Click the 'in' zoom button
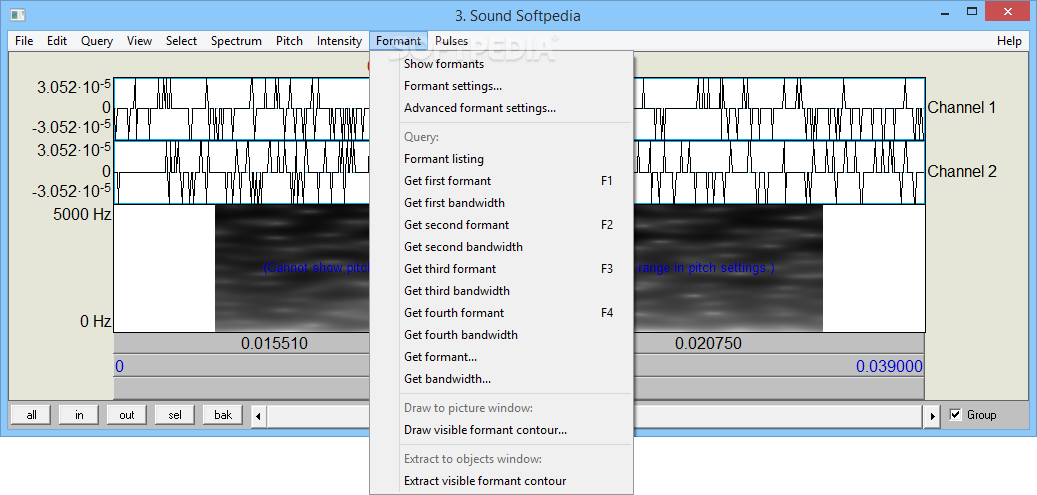Viewport: 1037px width, 495px height. tap(79, 415)
